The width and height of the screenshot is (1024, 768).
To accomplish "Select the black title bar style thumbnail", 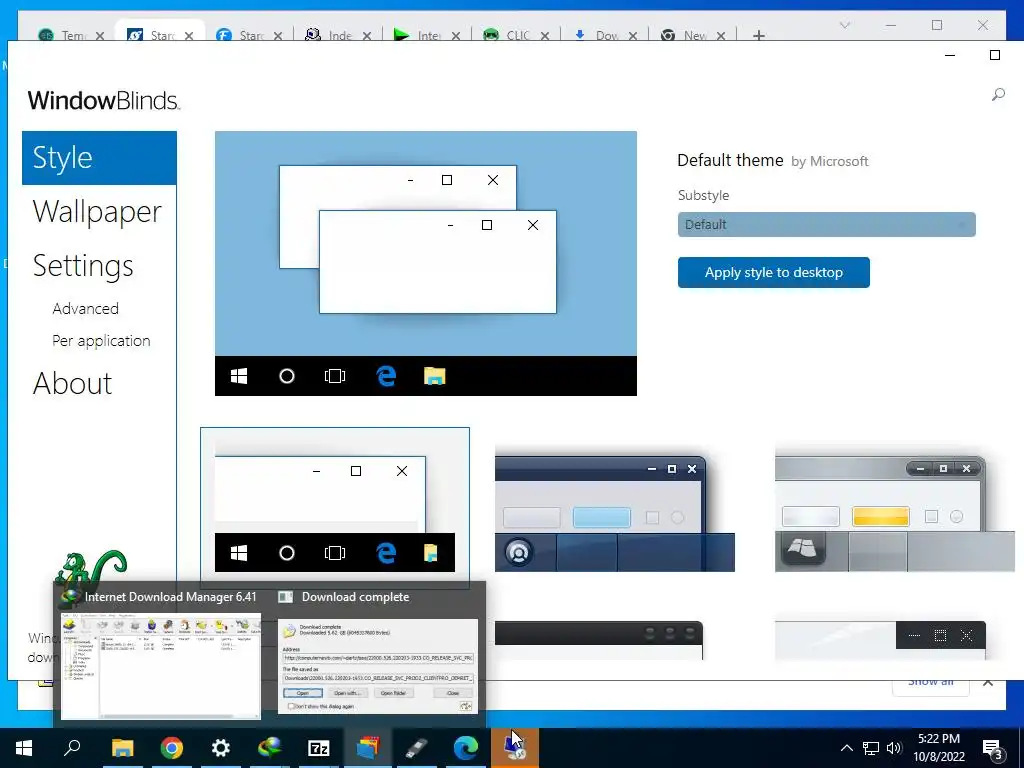I will [599, 641].
